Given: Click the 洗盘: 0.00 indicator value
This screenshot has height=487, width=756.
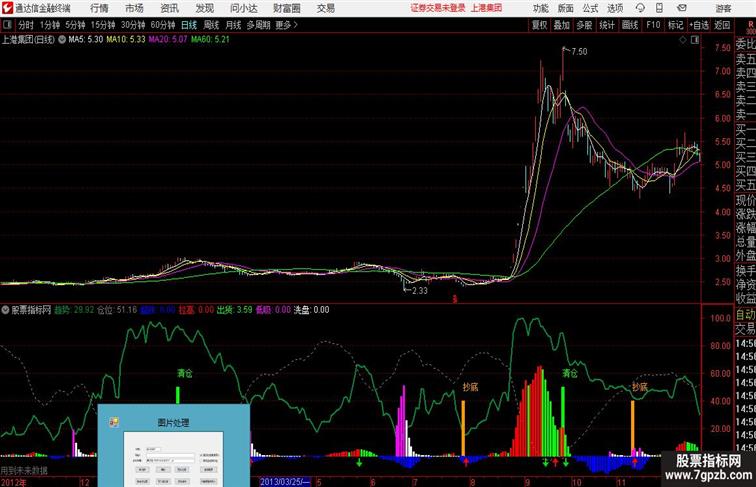Looking at the screenshot, I should click(x=311, y=310).
